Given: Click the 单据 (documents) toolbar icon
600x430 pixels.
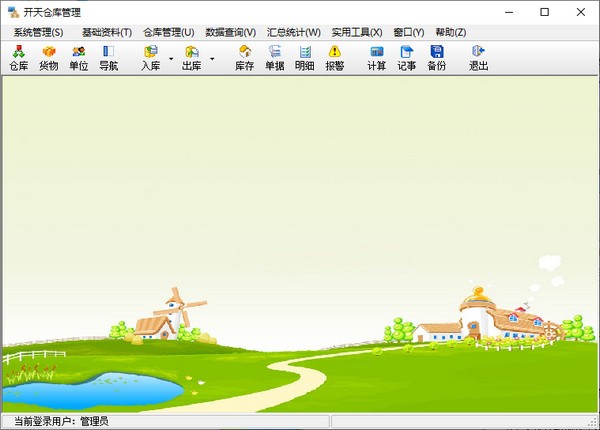Looking at the screenshot, I should click(274, 58).
